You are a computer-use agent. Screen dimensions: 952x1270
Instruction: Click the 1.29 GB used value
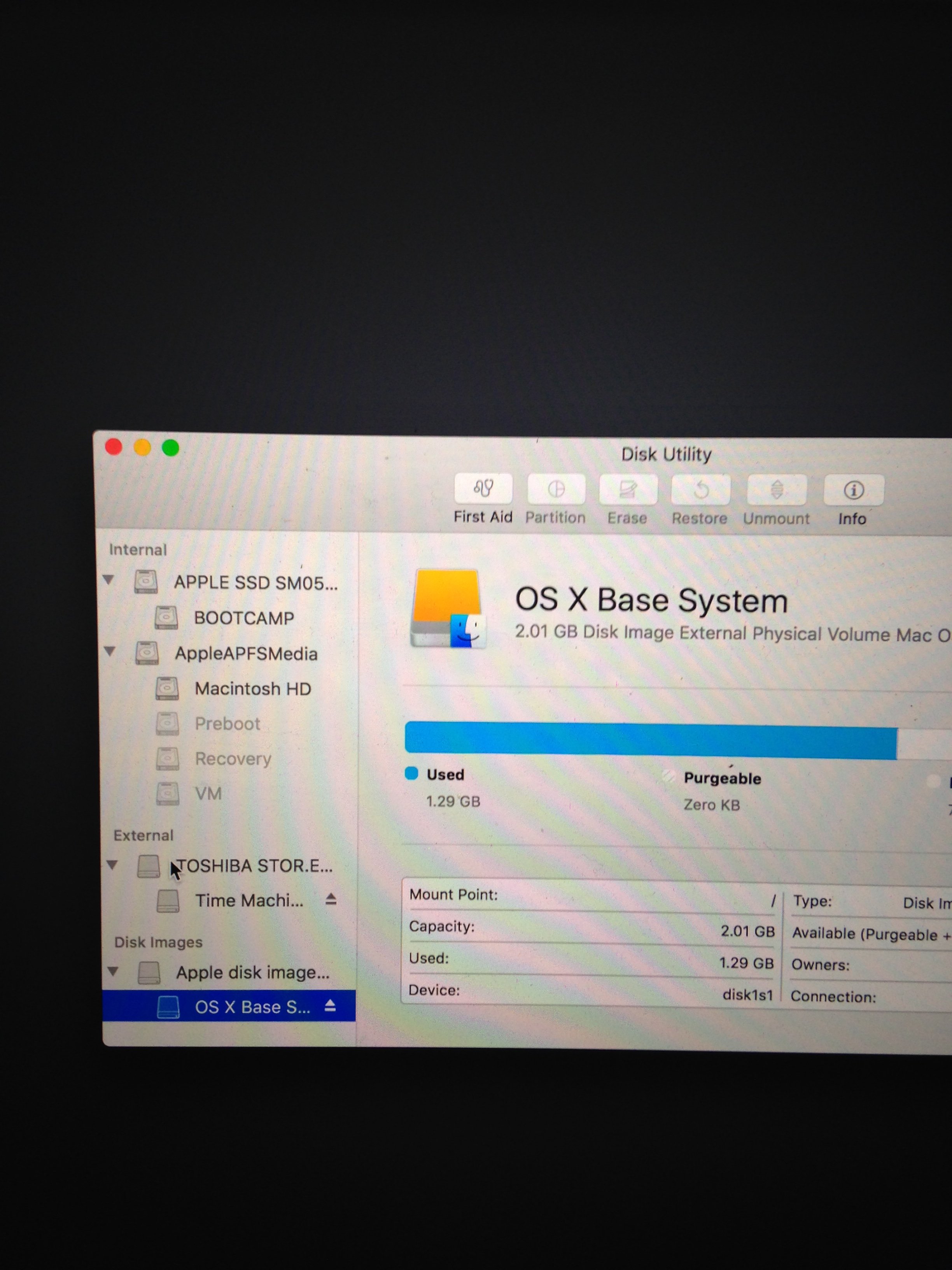pos(453,801)
